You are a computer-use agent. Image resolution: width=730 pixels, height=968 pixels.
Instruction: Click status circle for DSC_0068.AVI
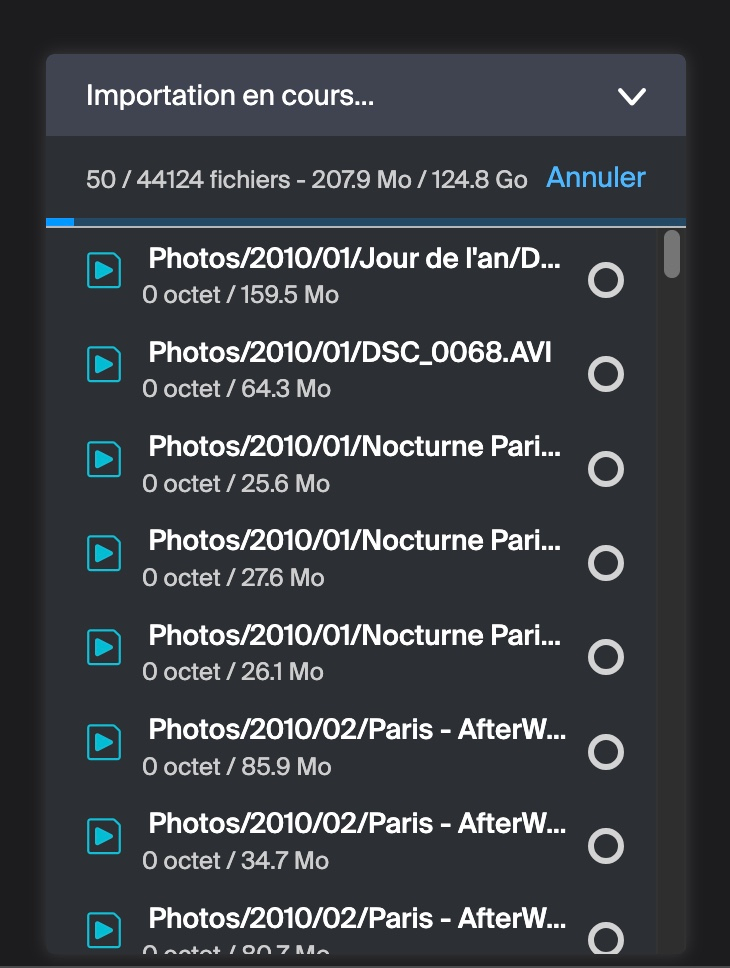coord(605,374)
